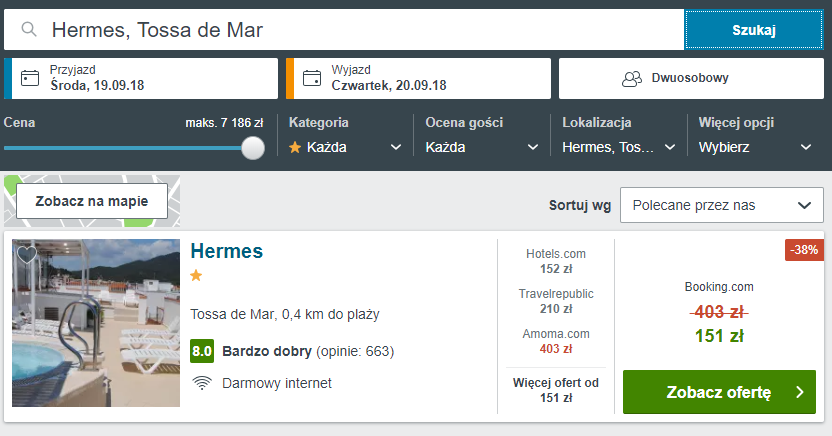The height and width of the screenshot is (436, 832).
Task: Expand the Kategoria dropdown
Action: [345, 147]
